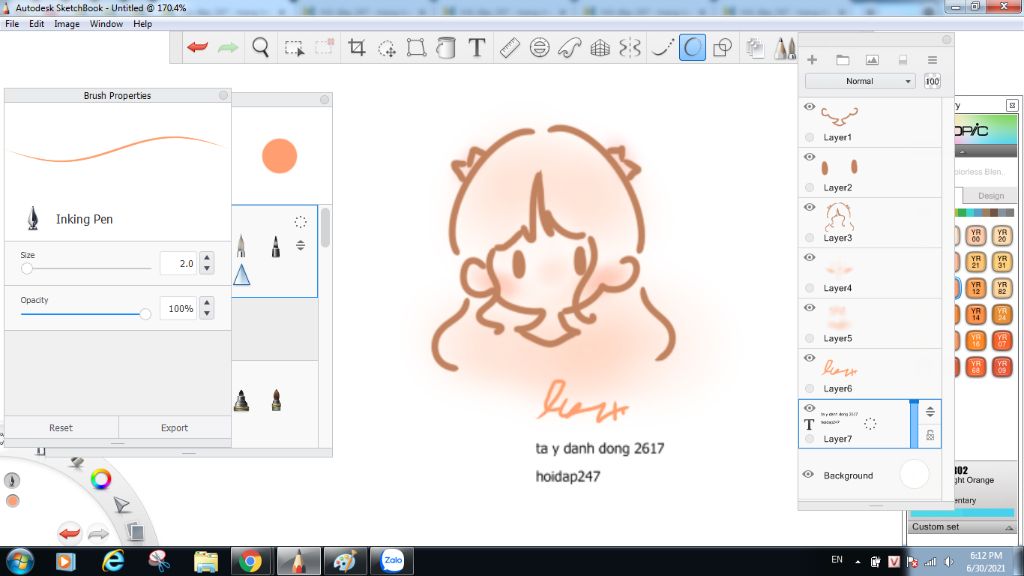Toggle visibility of text Layer7
1024x576 pixels.
809,408
